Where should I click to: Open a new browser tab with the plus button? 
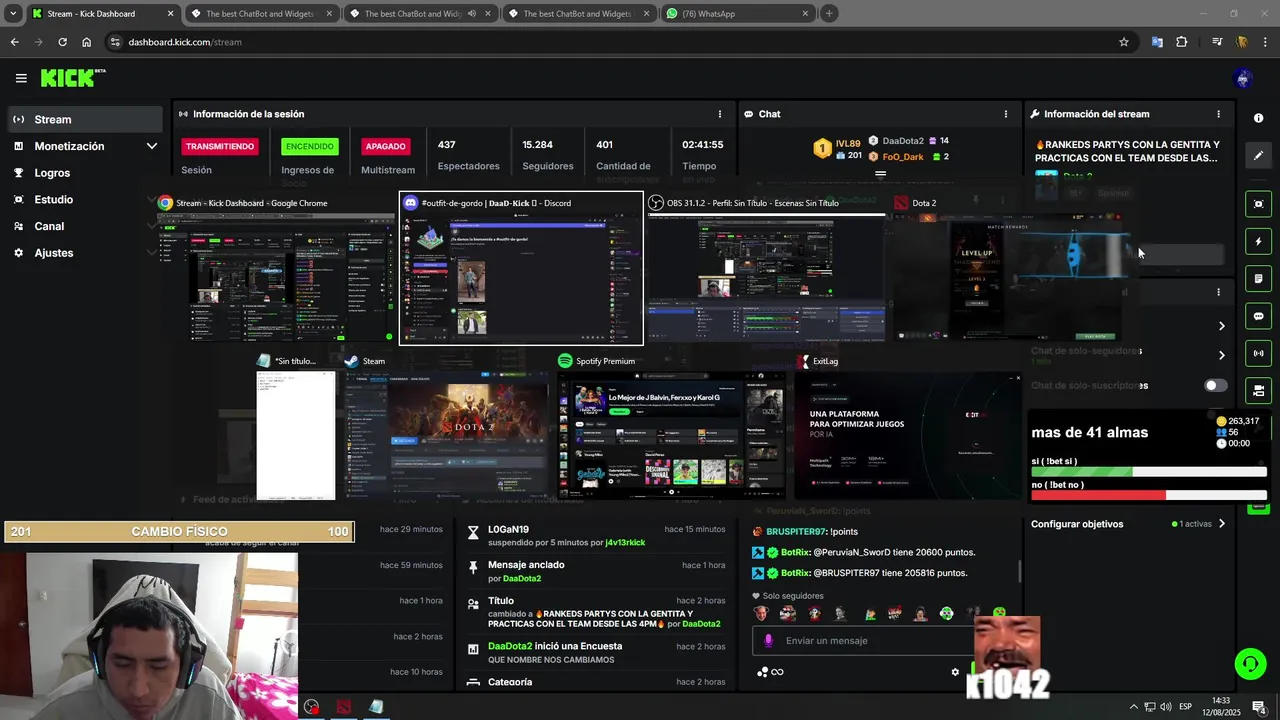tap(829, 14)
